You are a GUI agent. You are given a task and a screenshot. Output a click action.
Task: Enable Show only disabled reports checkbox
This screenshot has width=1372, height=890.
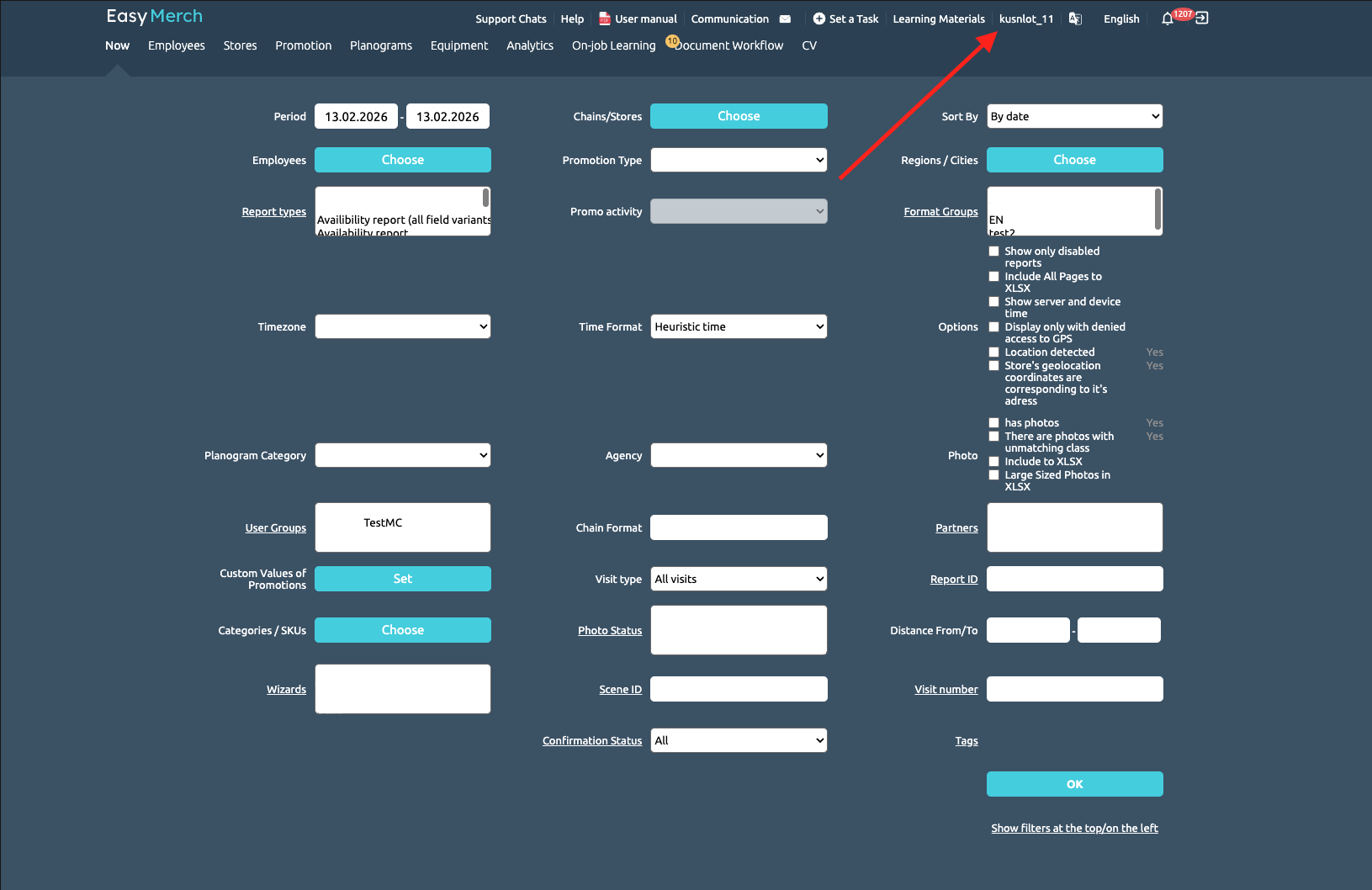[x=993, y=251]
